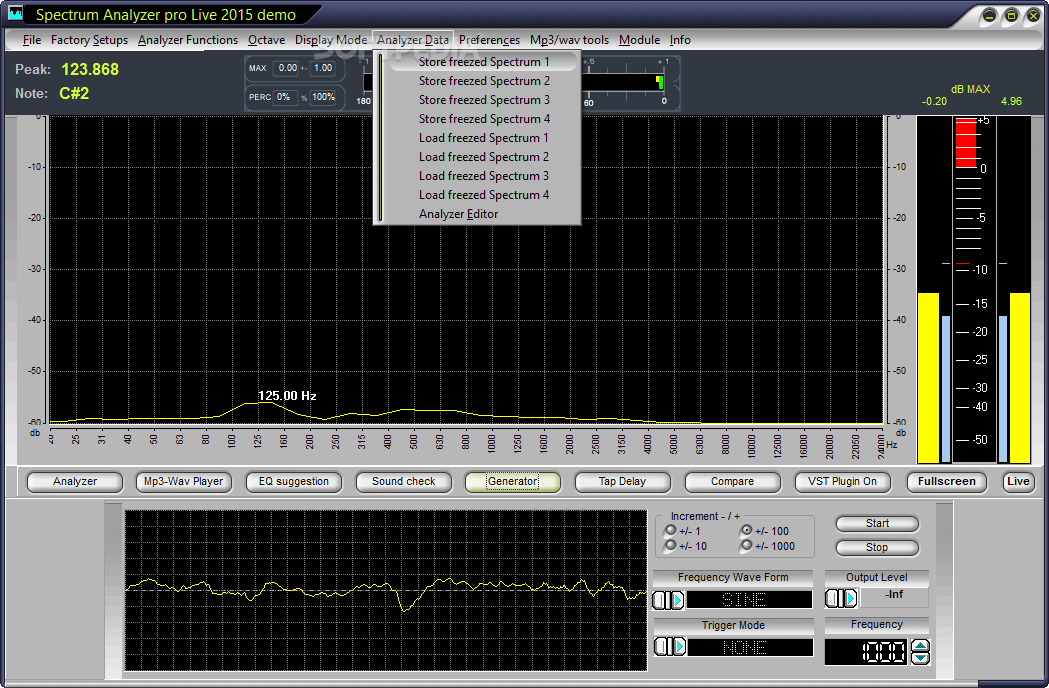Click the generator Frequency digit display

867,652
